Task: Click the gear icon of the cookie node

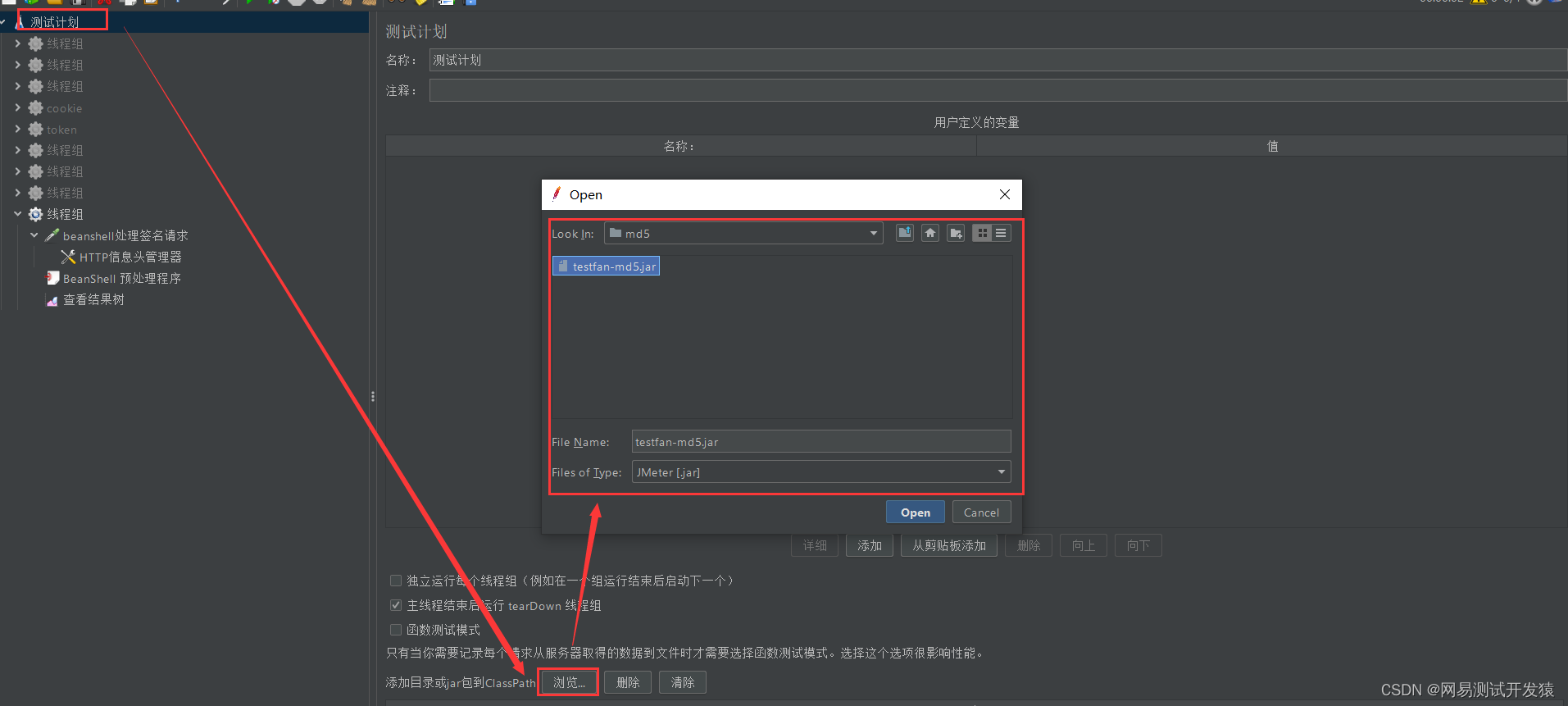Action: click(x=36, y=107)
